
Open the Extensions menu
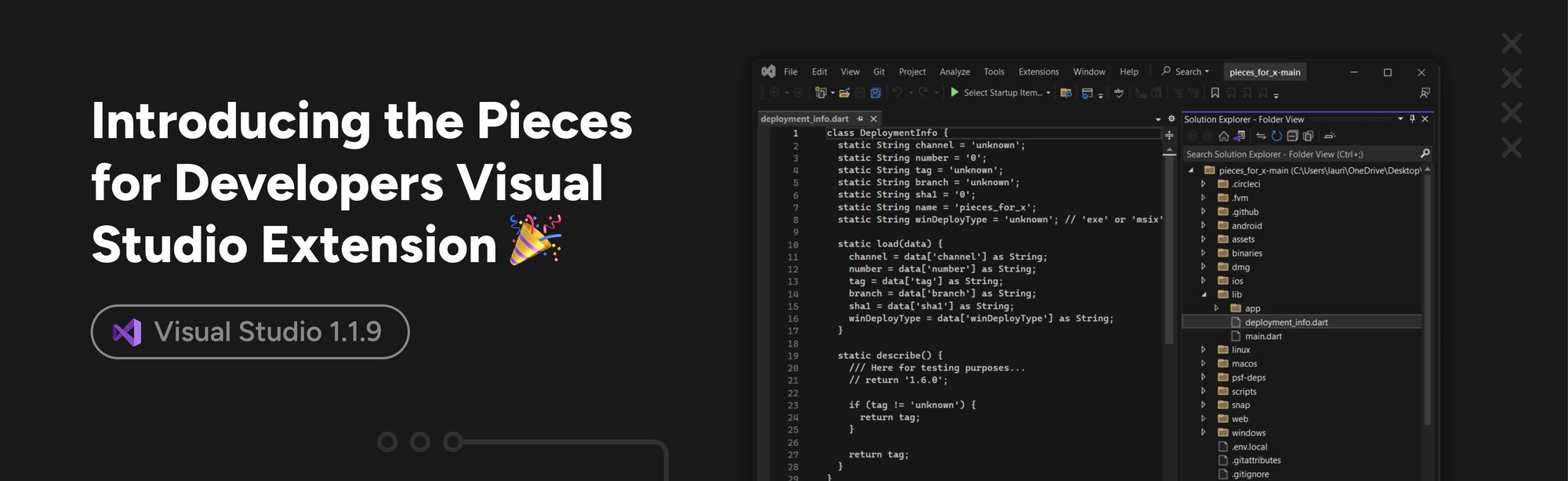[x=1038, y=71]
